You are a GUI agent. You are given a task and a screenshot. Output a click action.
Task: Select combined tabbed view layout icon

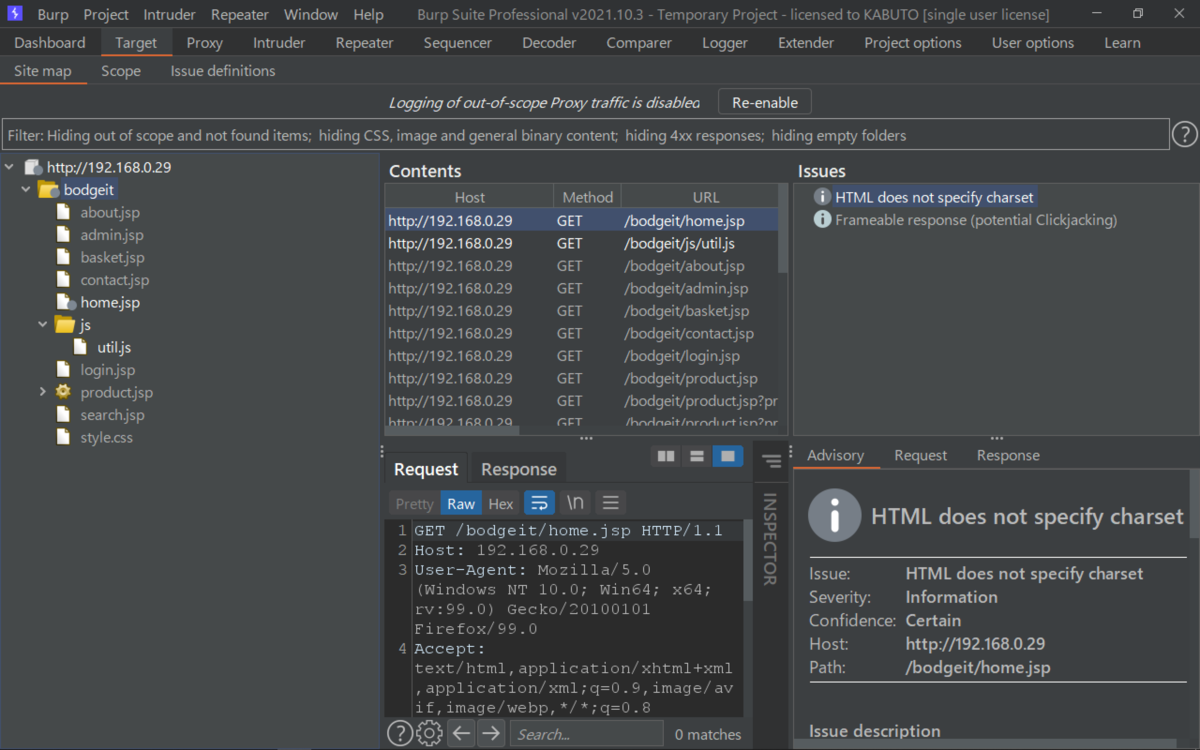click(728, 456)
